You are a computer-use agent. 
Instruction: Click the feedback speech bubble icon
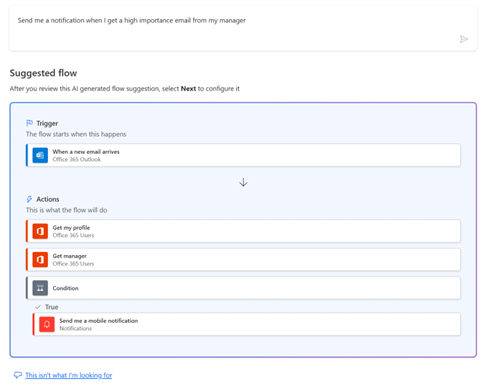(18, 375)
